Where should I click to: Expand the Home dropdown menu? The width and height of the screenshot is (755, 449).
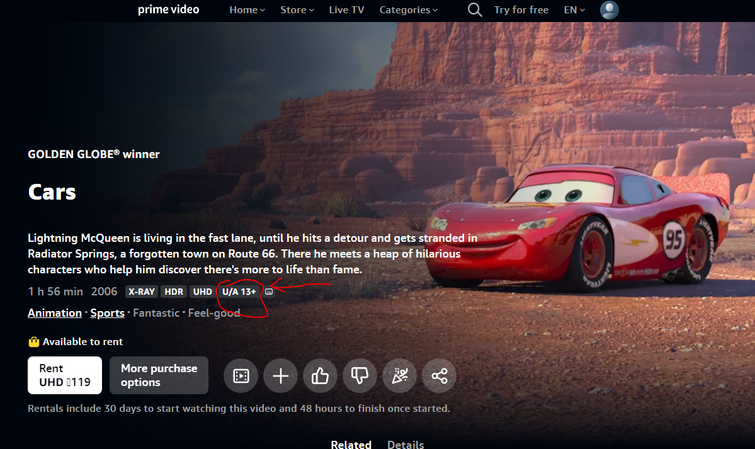pos(247,10)
